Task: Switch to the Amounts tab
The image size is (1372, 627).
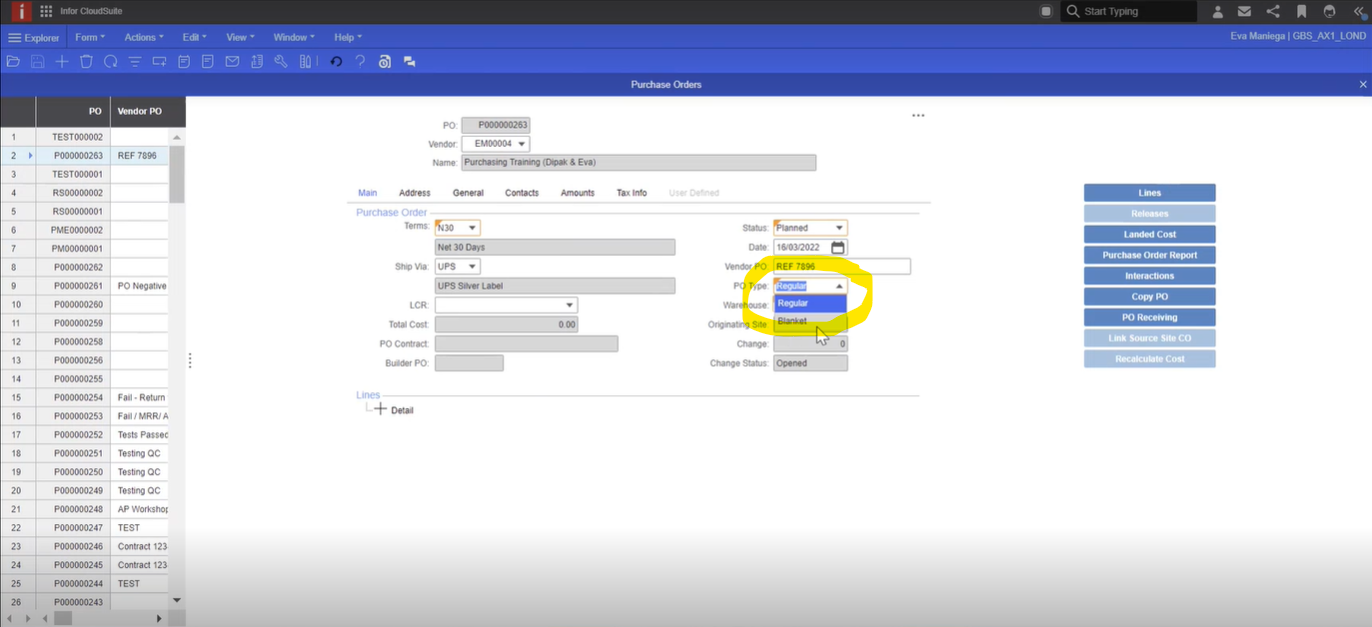Action: point(577,193)
